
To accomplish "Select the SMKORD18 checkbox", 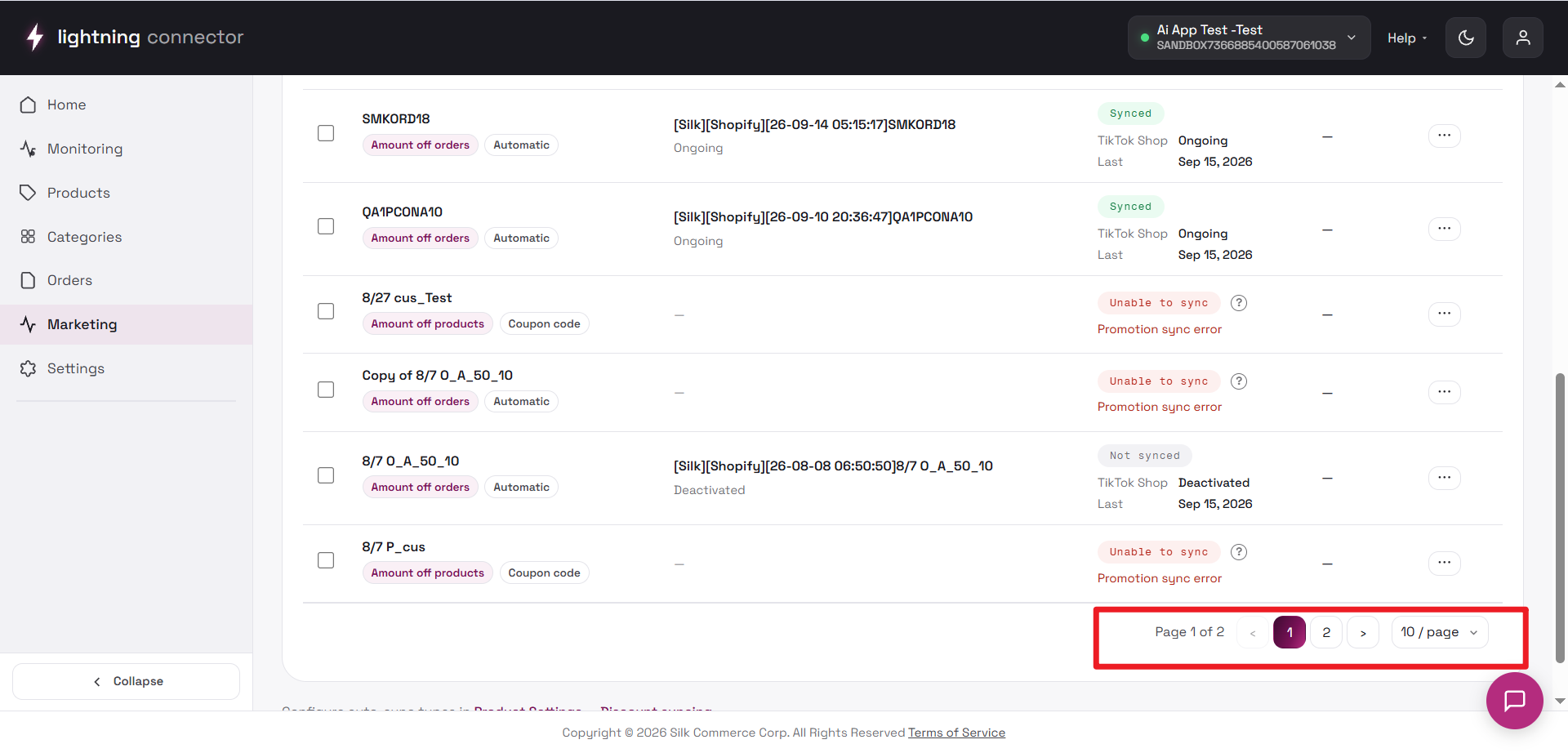I will point(326,133).
